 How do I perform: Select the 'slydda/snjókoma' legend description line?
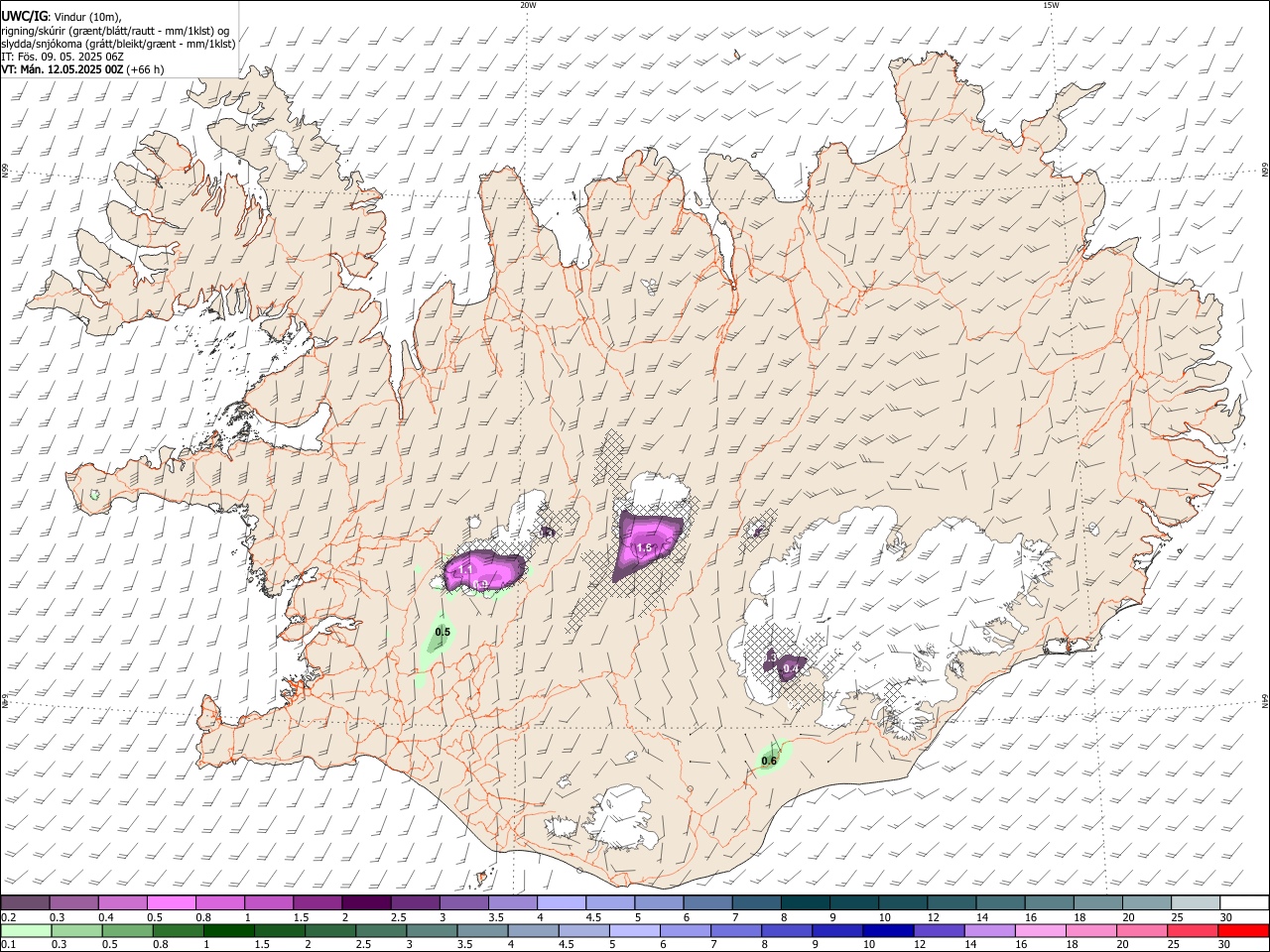click(118, 44)
